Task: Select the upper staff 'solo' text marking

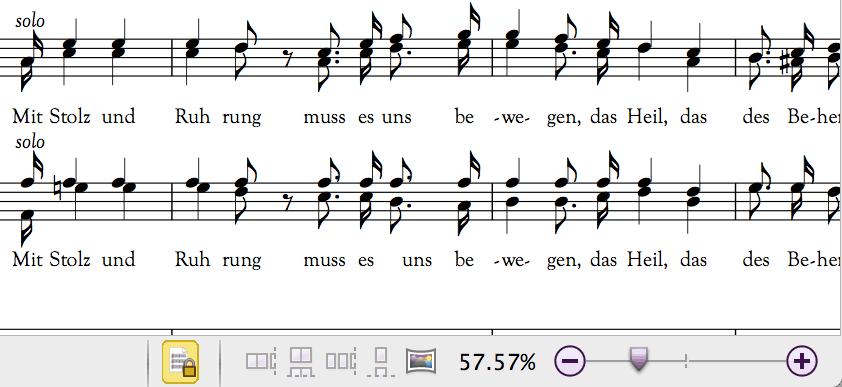Action: click(30, 21)
